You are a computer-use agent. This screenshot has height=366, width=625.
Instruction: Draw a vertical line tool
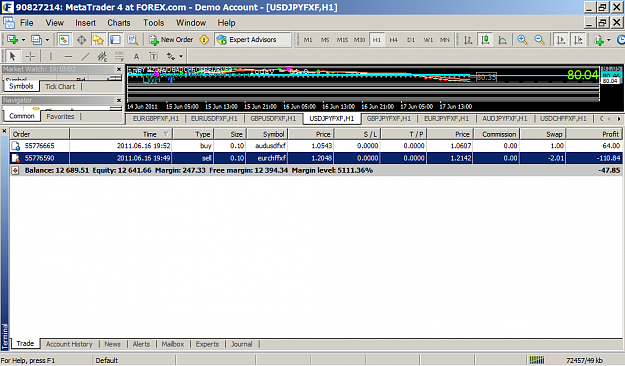[x=51, y=56]
